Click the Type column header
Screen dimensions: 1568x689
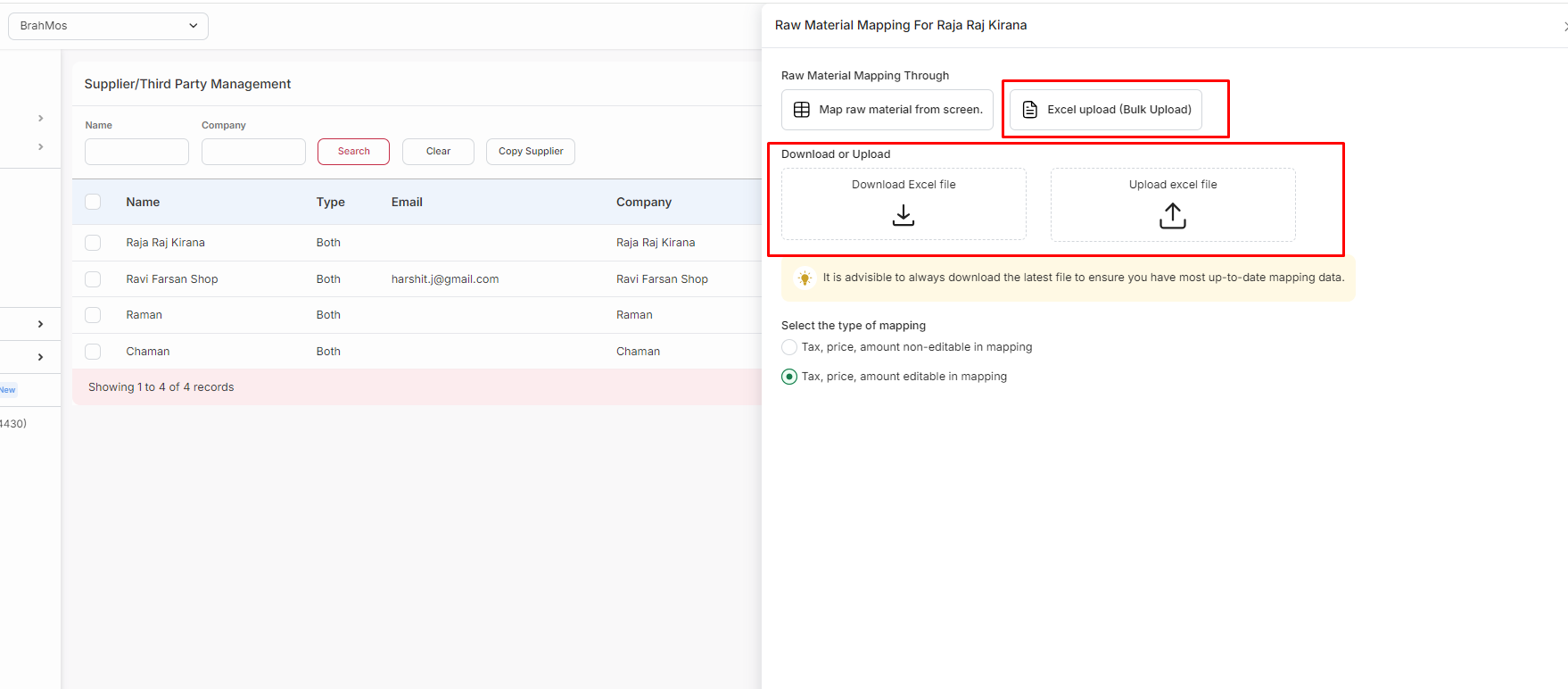coord(330,203)
